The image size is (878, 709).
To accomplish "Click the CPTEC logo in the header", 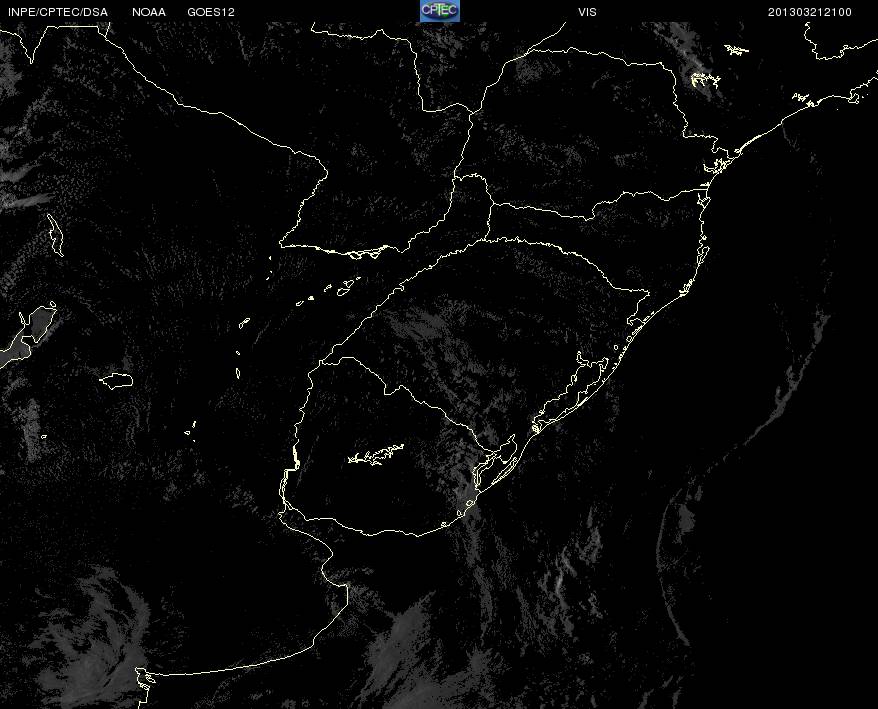I will [440, 11].
